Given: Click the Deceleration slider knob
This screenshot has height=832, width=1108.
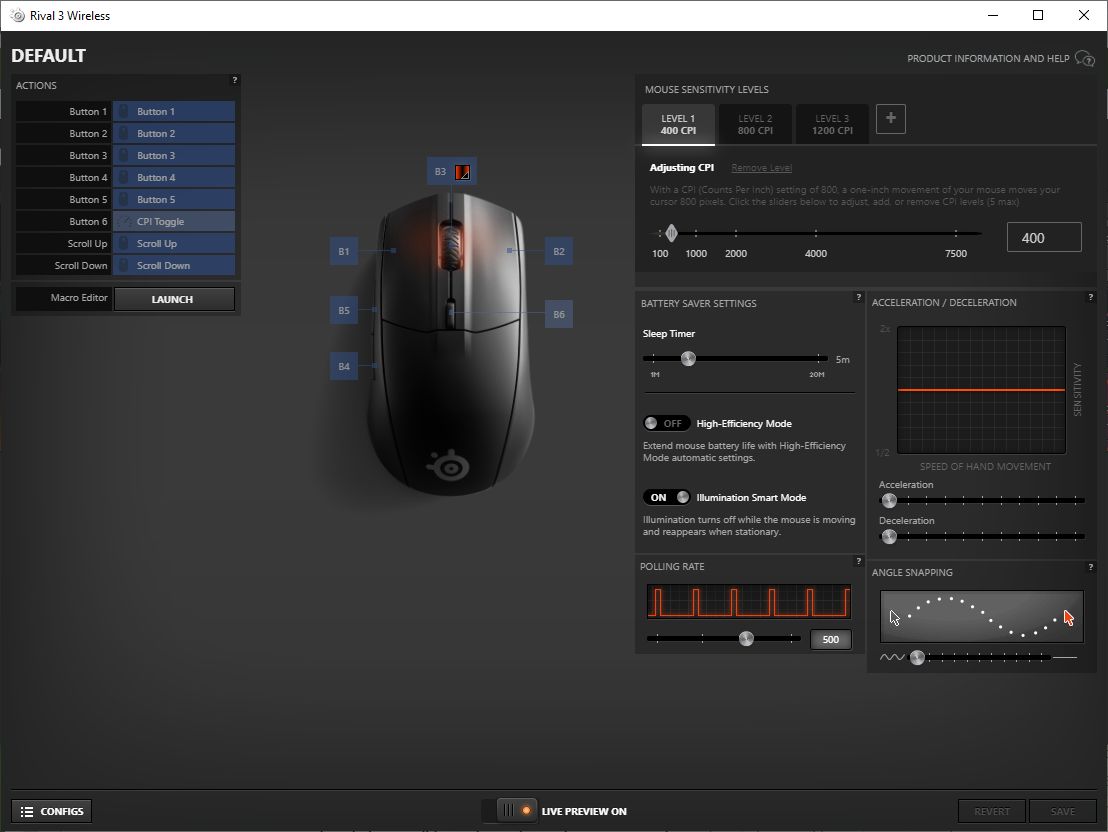Looking at the screenshot, I should click(x=889, y=537).
